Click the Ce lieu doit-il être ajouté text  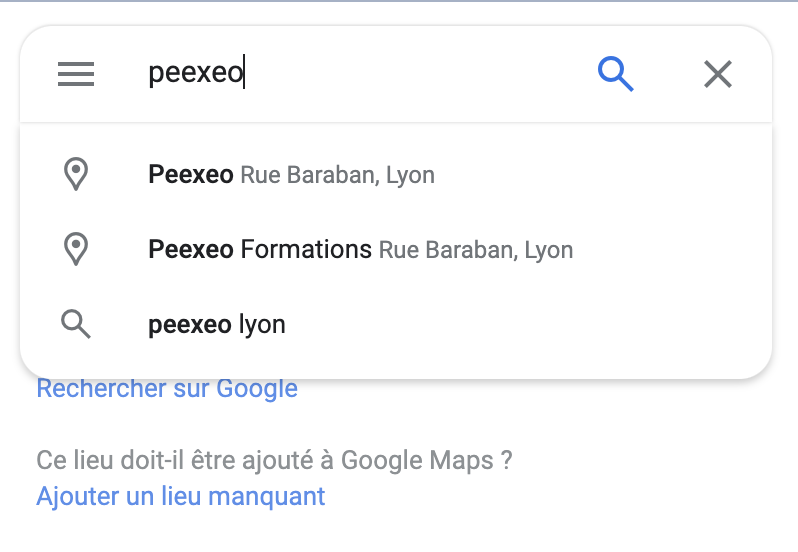[x=274, y=460]
